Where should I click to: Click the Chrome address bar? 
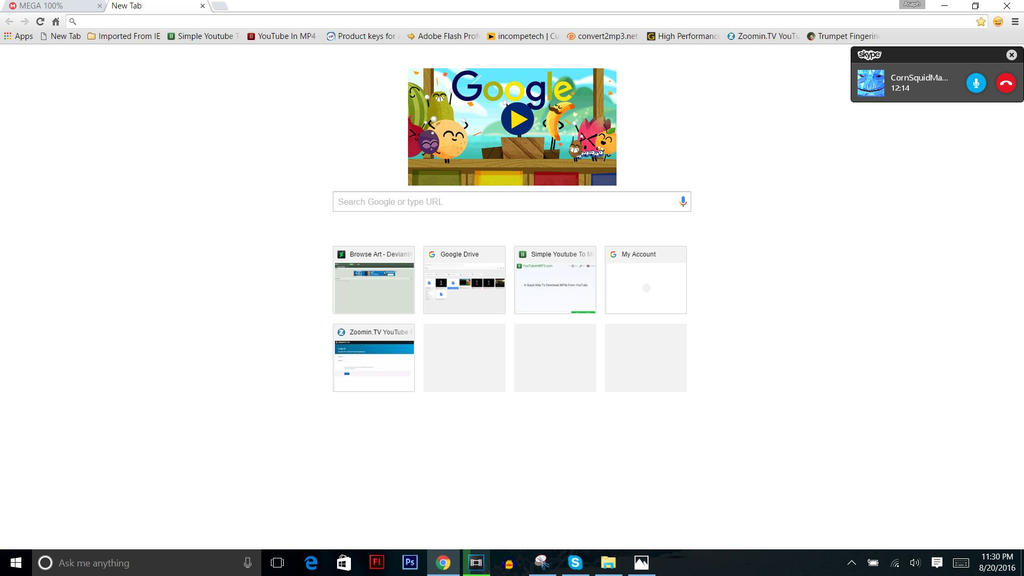[519, 22]
